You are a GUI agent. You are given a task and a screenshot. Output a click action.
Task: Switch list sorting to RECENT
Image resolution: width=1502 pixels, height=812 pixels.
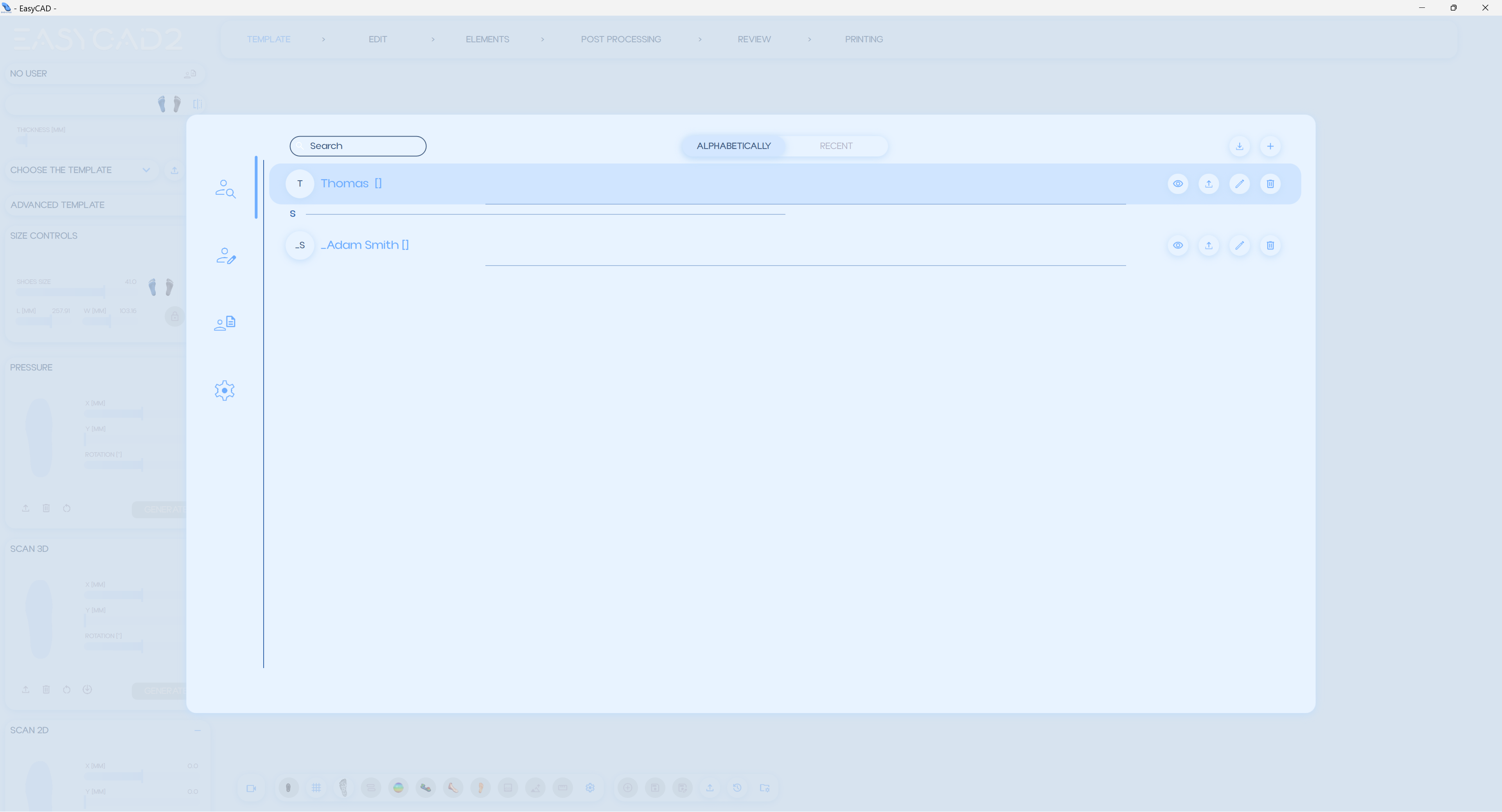pos(835,146)
